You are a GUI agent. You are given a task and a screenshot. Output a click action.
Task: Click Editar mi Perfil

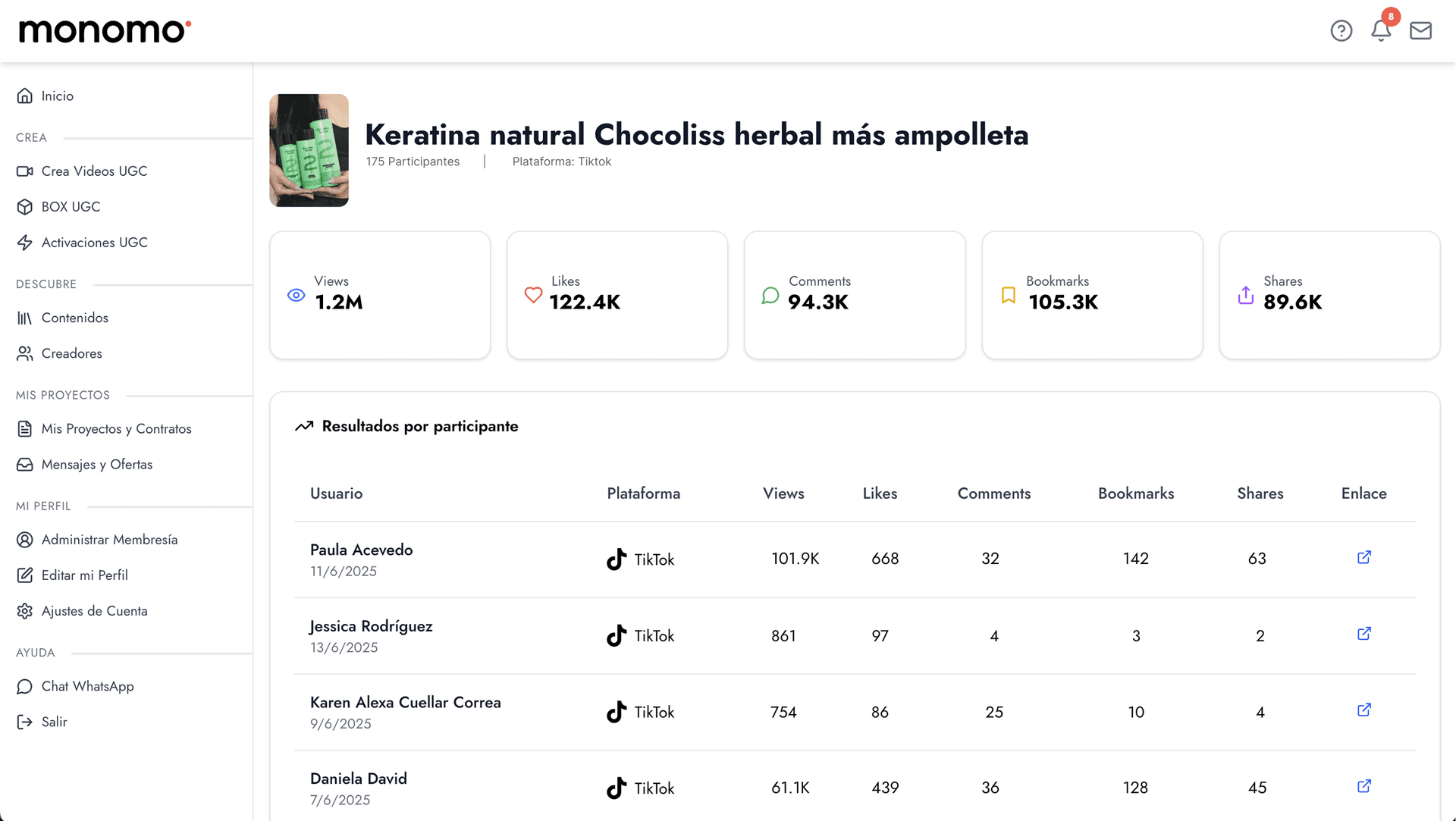click(84, 575)
